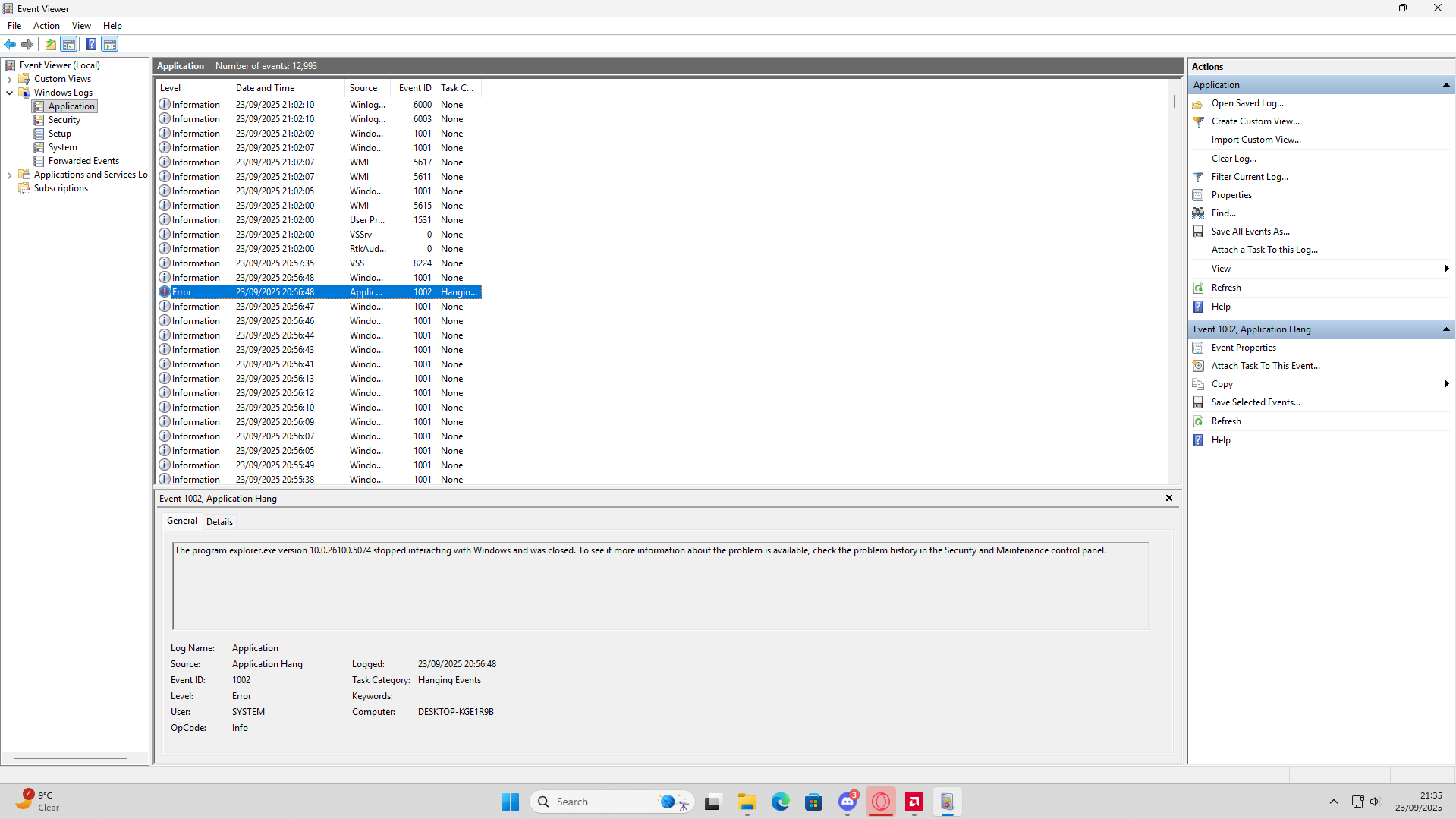Viewport: 1456px width, 819px height.
Task: Select the Security log in tree
Action: click(x=64, y=120)
